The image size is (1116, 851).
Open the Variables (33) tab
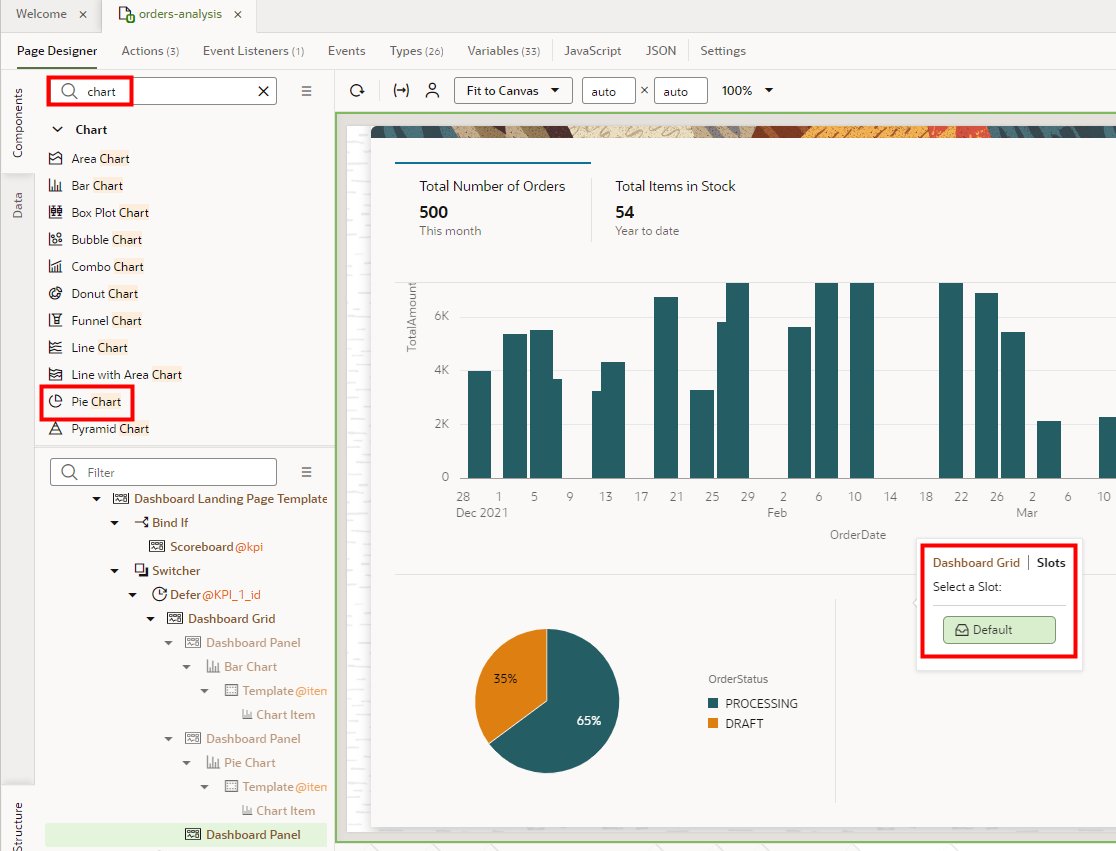tap(503, 51)
